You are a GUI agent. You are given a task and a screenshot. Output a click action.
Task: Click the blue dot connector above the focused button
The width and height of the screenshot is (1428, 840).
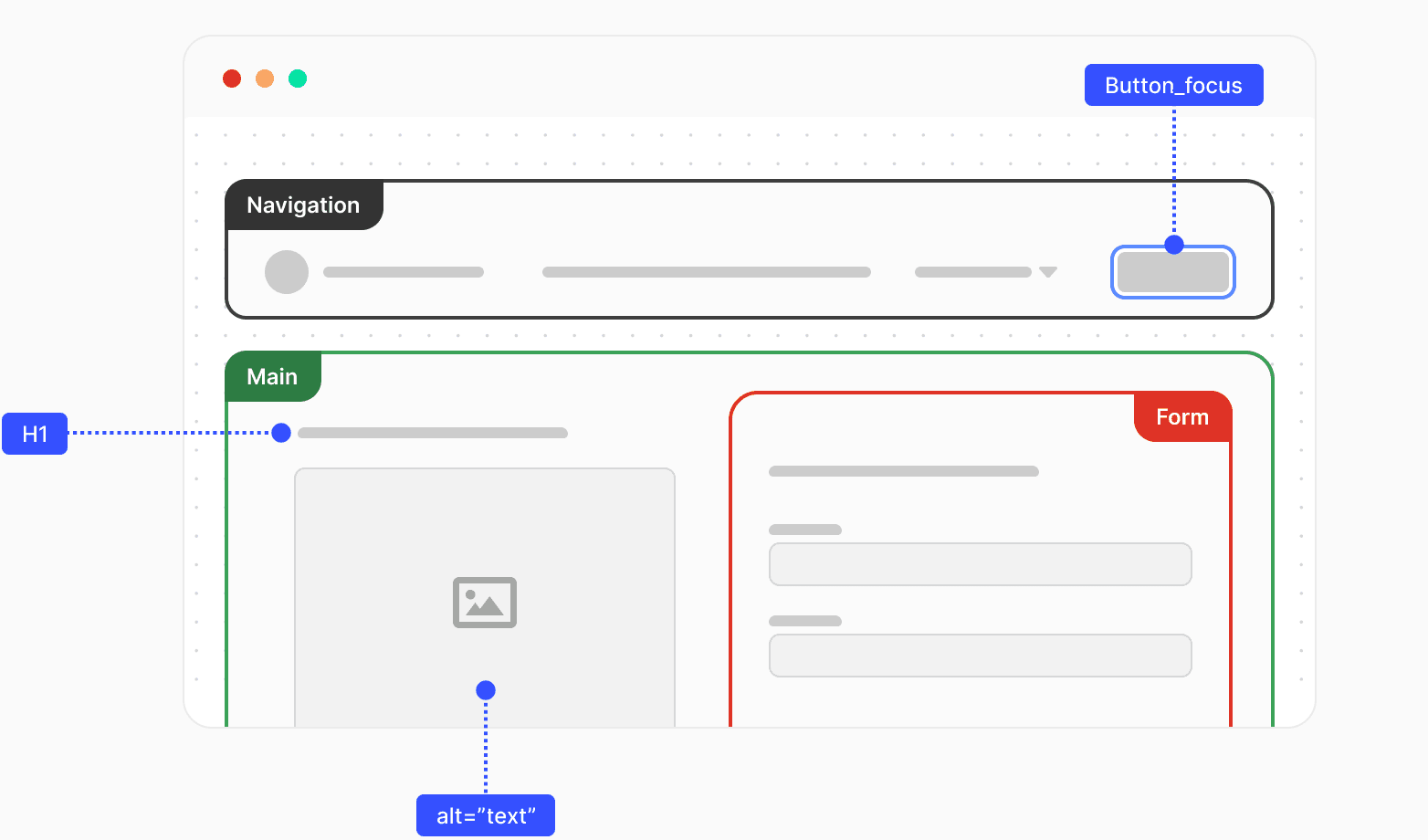(1173, 245)
